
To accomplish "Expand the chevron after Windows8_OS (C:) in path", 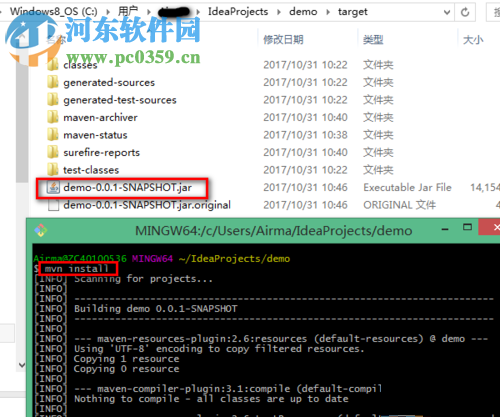I will (108, 12).
